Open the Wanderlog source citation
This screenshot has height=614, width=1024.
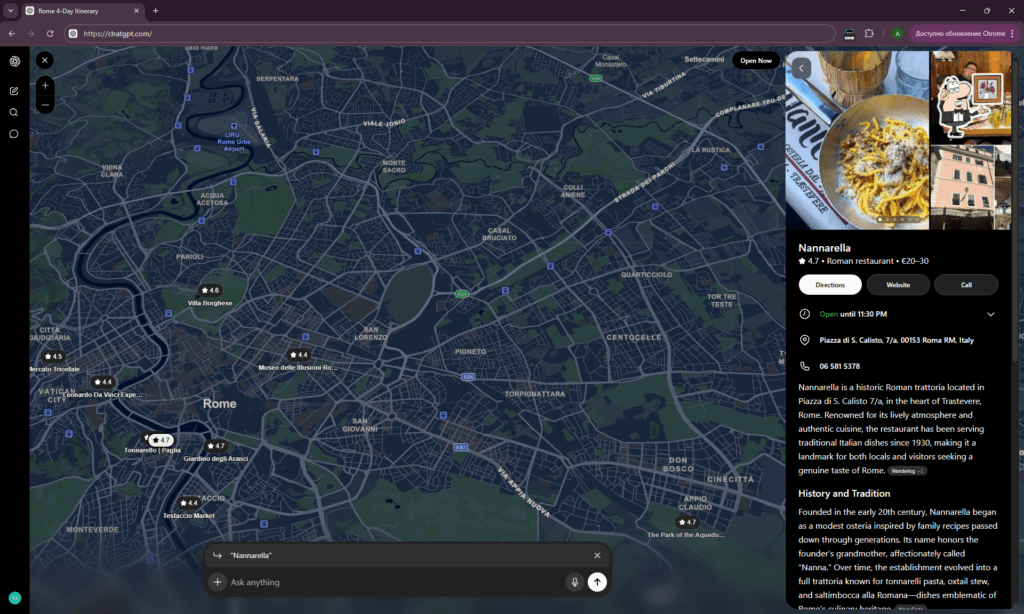(906, 471)
